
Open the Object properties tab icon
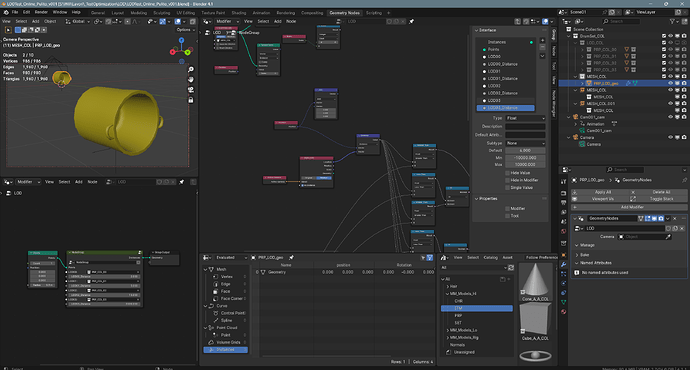tap(564, 255)
